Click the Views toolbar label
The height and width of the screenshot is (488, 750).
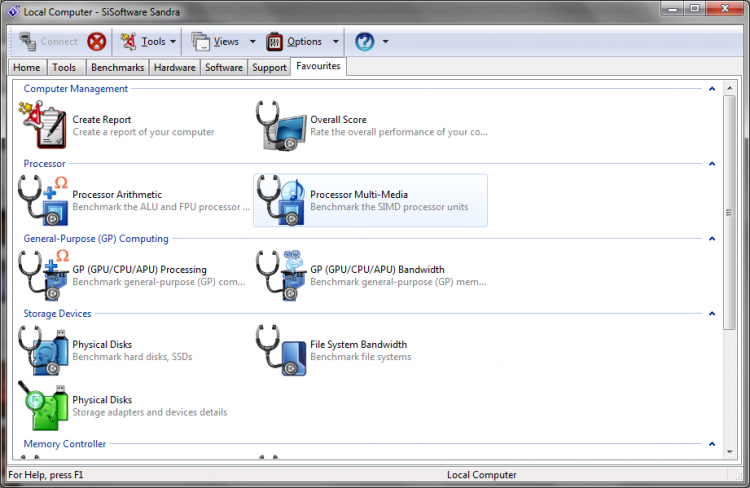[x=226, y=42]
